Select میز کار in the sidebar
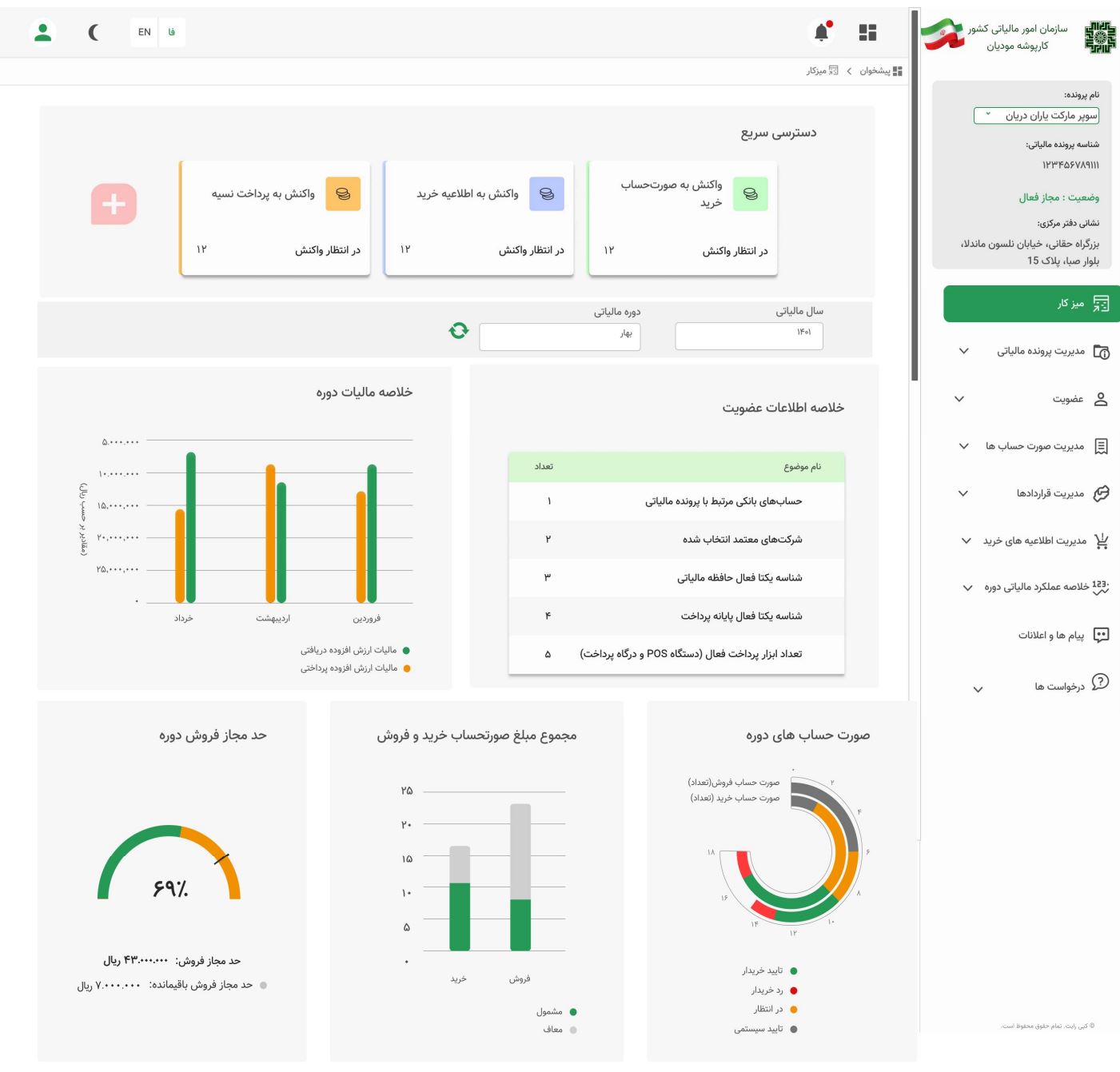The height and width of the screenshot is (1072, 1120). (x=1031, y=304)
